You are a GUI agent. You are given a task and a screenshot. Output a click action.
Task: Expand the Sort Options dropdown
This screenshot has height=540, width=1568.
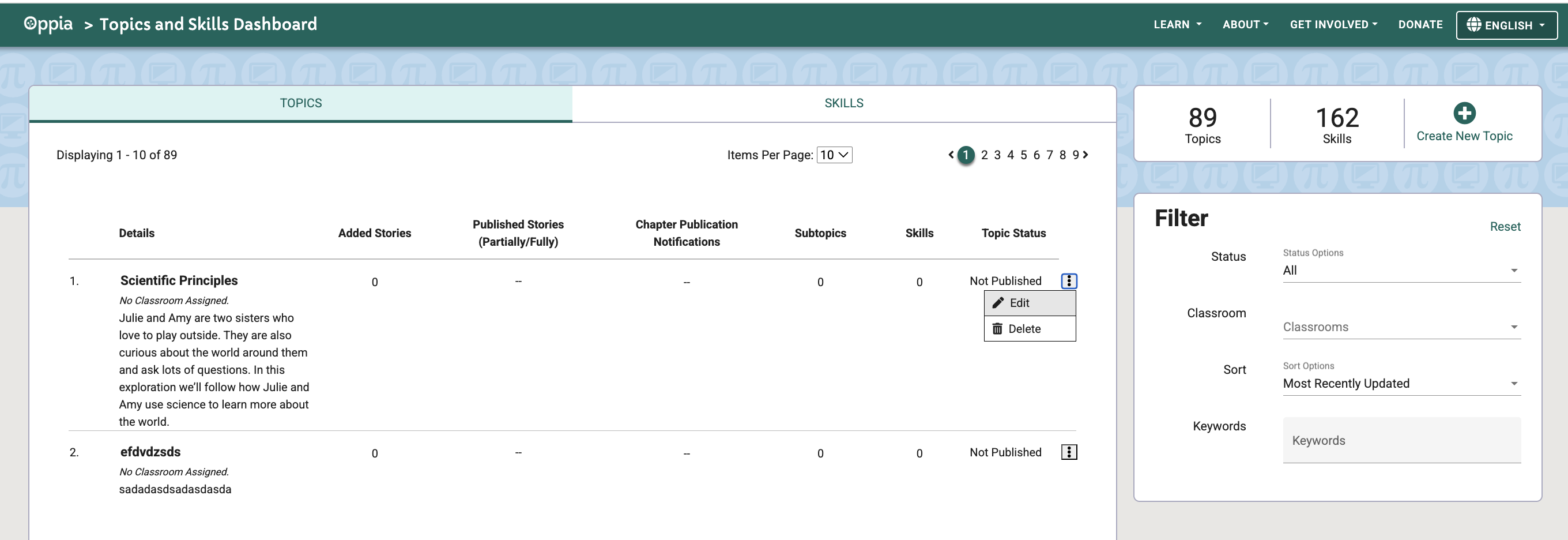1401,384
